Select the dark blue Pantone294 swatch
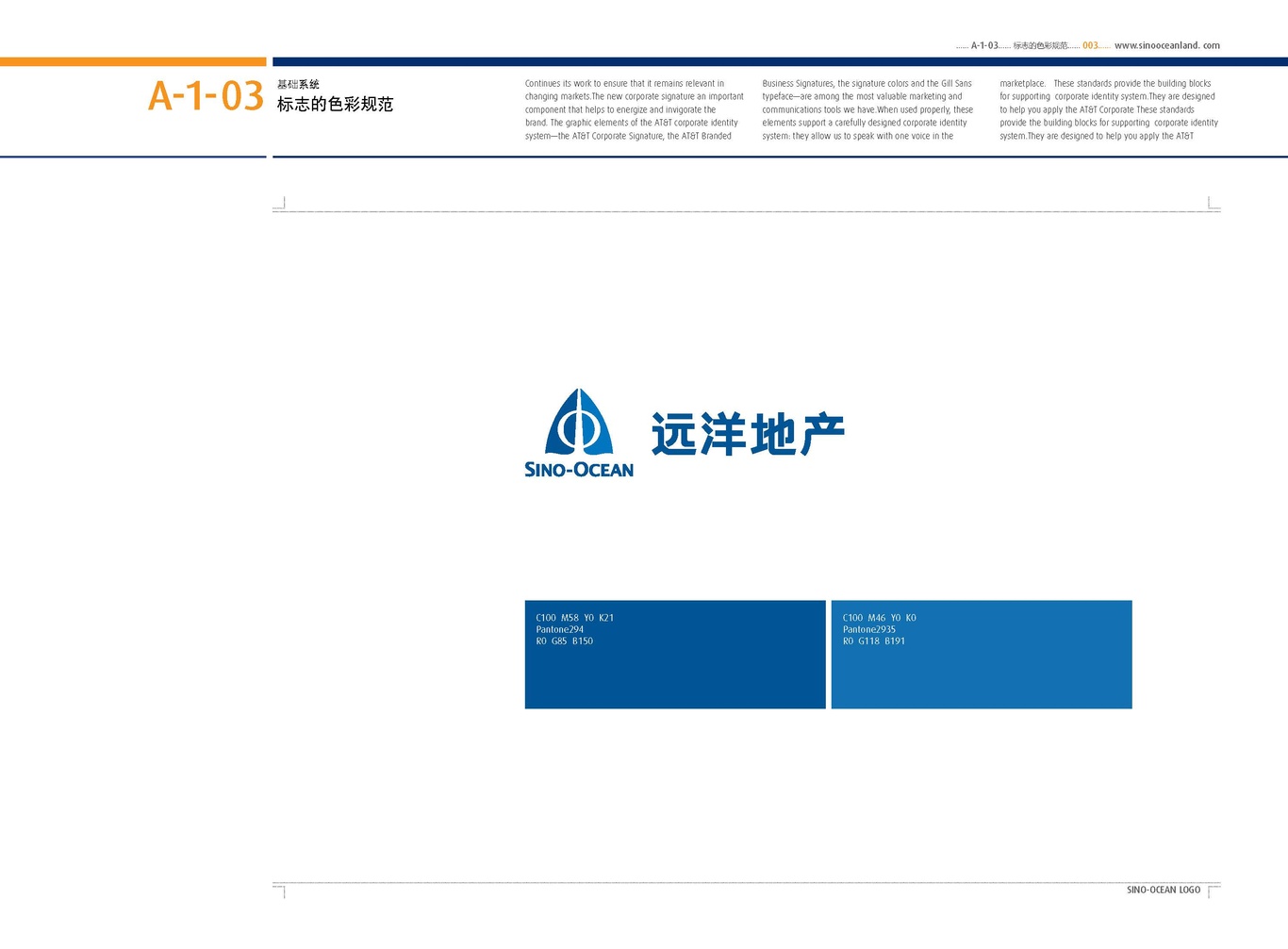The width and height of the screenshot is (1288, 949). [675, 655]
